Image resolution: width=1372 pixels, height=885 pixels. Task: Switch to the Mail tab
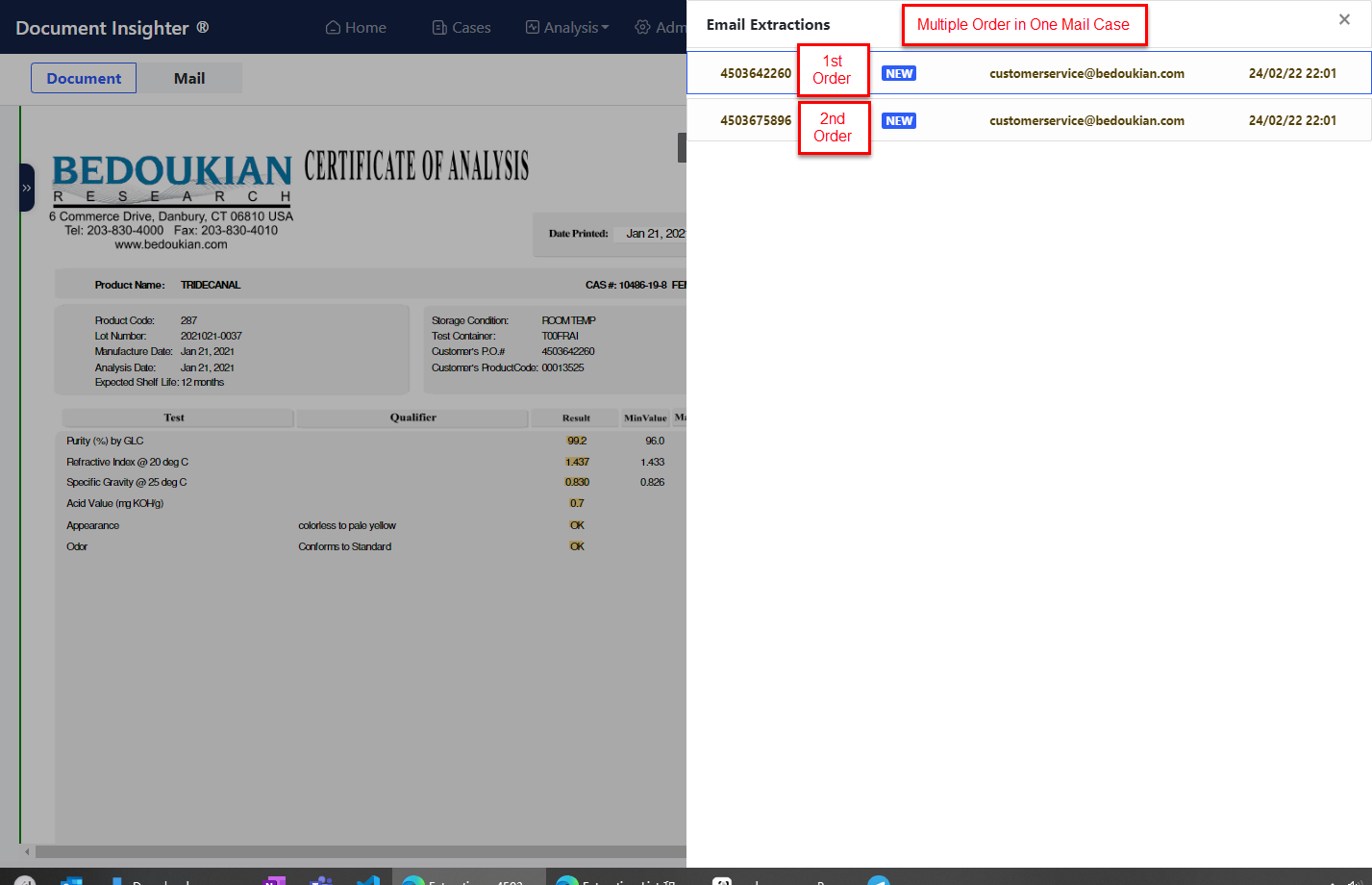coord(189,79)
